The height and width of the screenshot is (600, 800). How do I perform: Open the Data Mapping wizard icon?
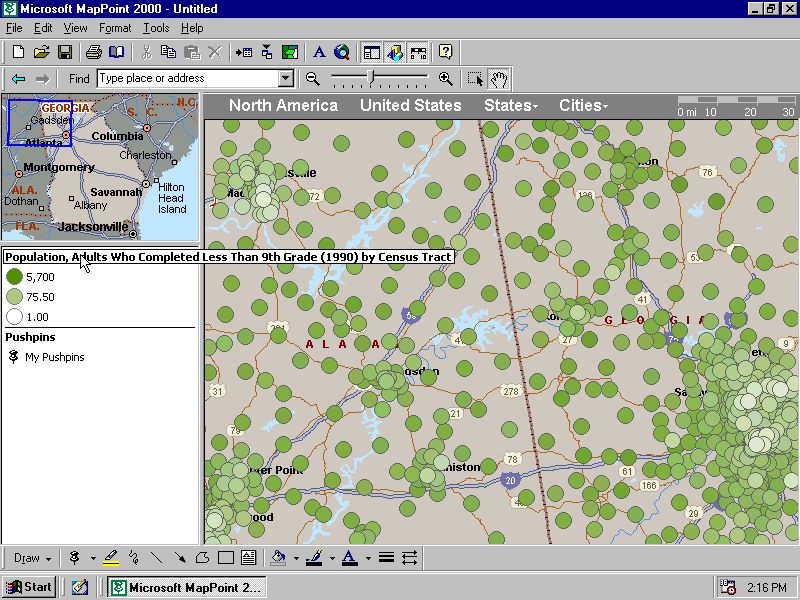point(290,52)
